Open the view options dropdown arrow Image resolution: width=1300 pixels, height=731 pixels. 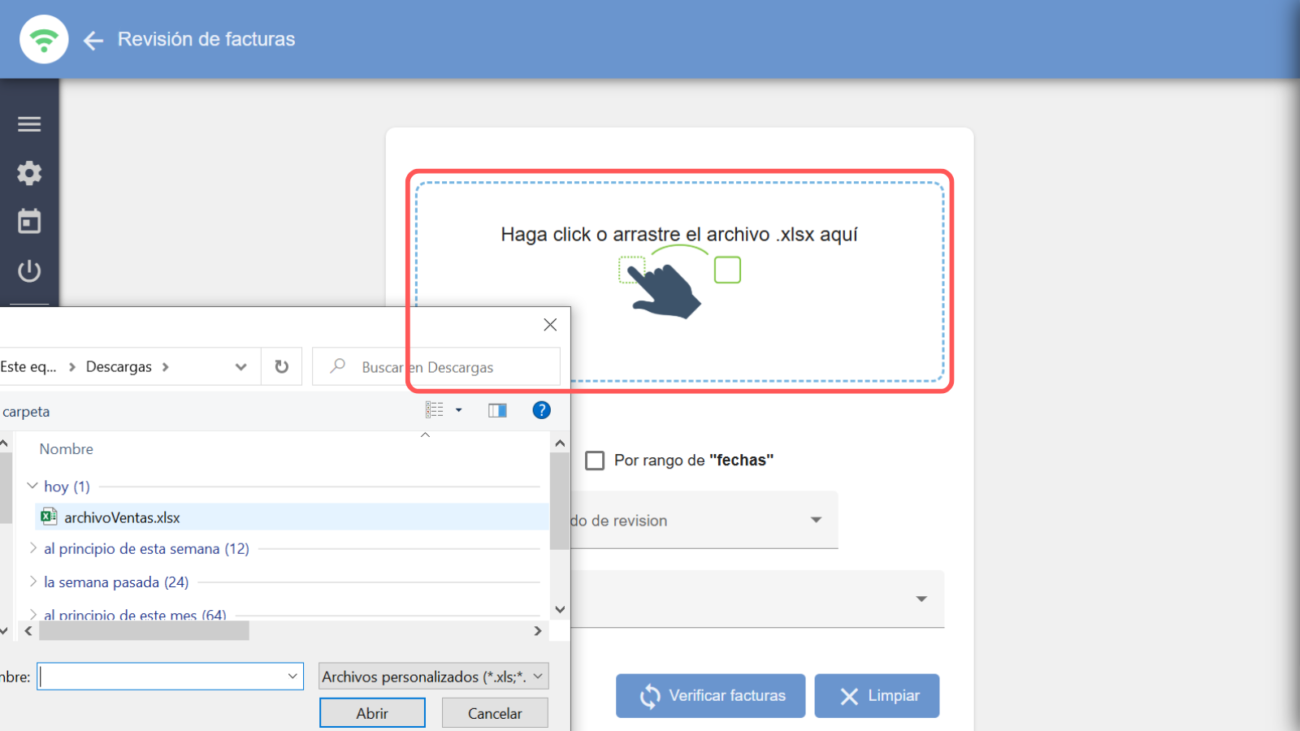[x=459, y=410]
